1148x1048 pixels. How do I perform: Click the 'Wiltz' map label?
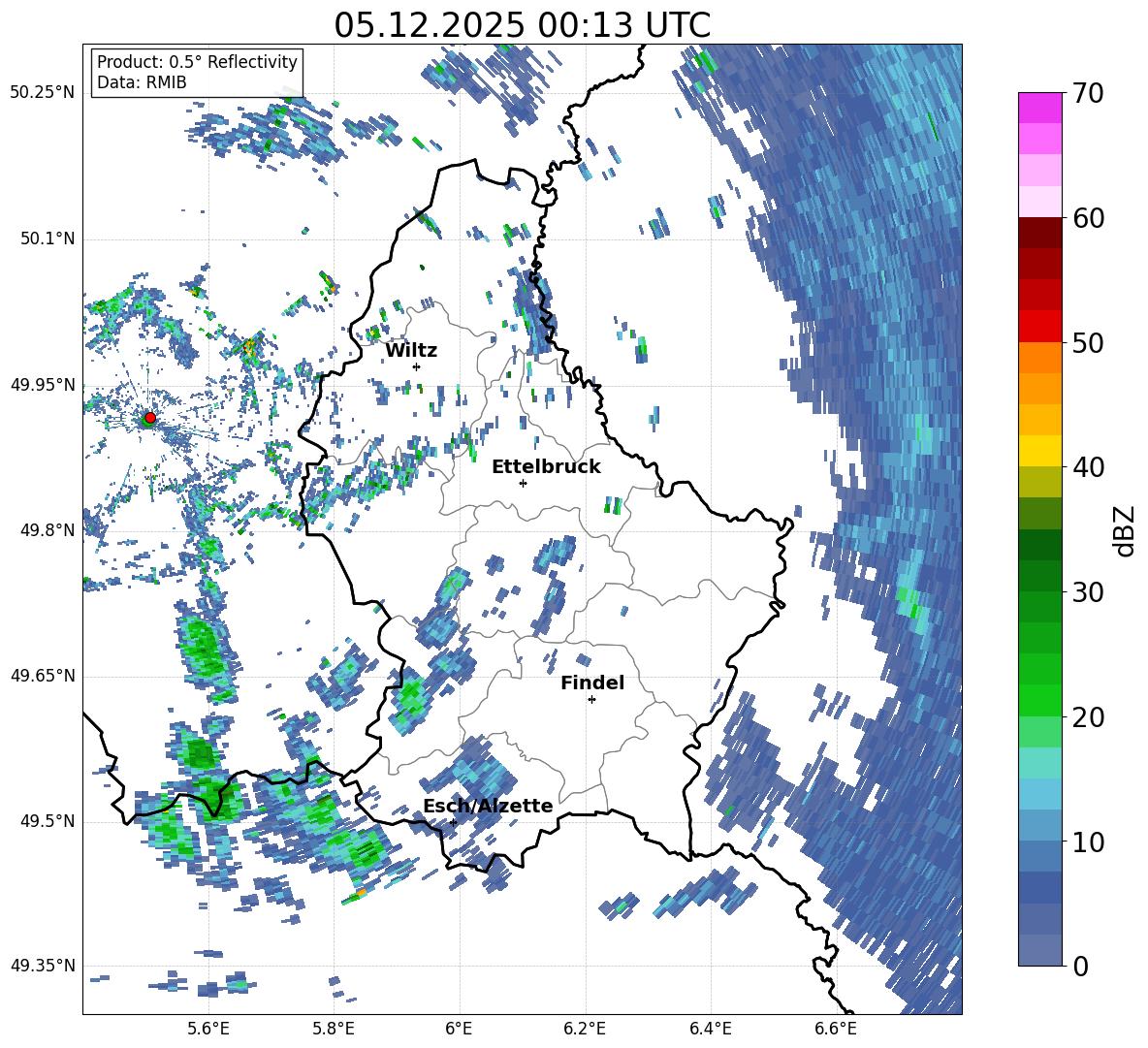point(411,351)
